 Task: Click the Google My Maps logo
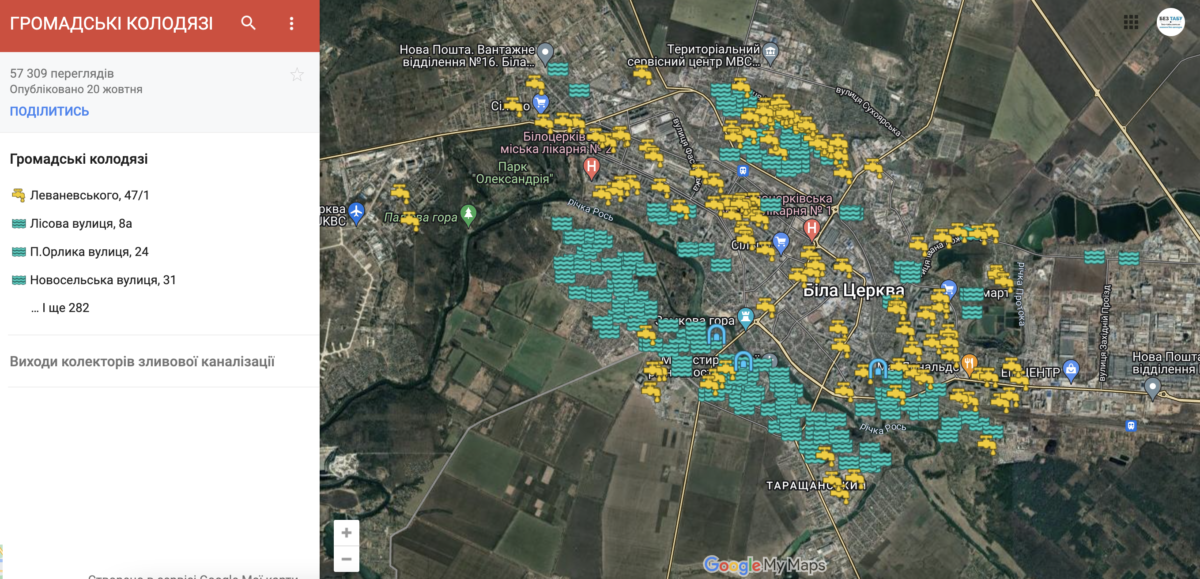[x=765, y=565]
